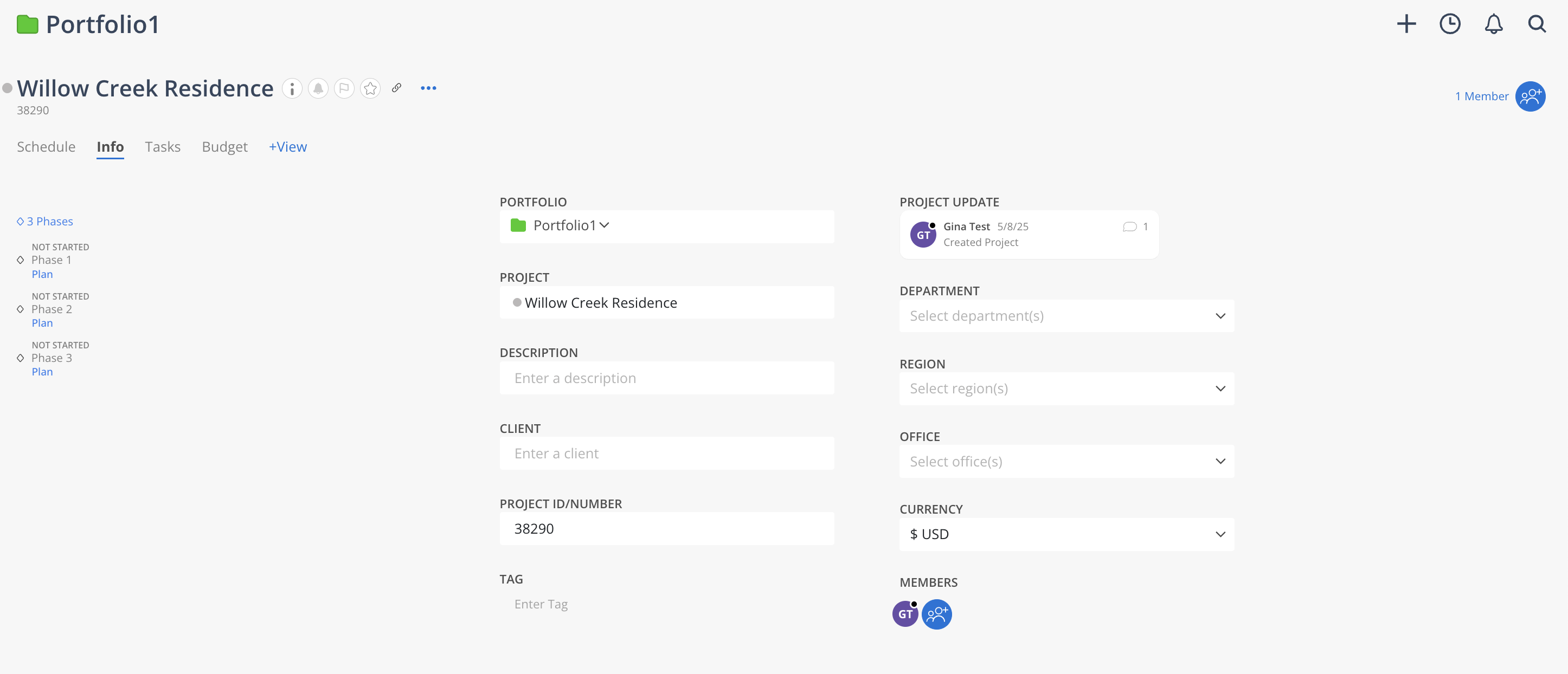
Task: Click the diamond icon beside 3 Phases
Action: click(x=20, y=222)
